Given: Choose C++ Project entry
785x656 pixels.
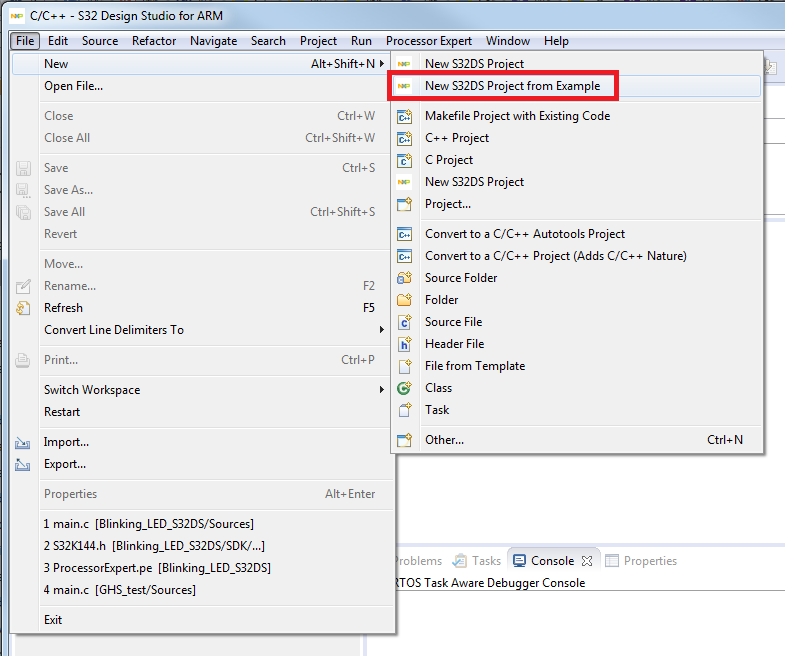Looking at the screenshot, I should point(577,138).
